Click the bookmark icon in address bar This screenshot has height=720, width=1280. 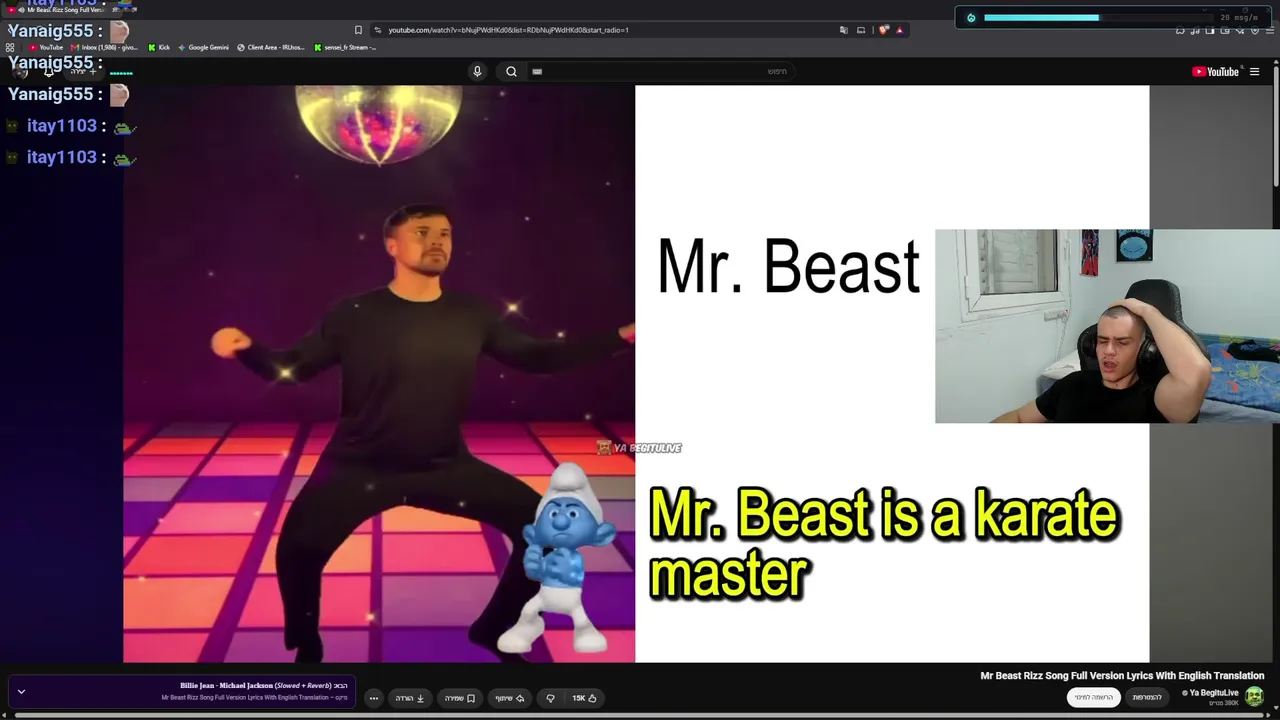358,30
